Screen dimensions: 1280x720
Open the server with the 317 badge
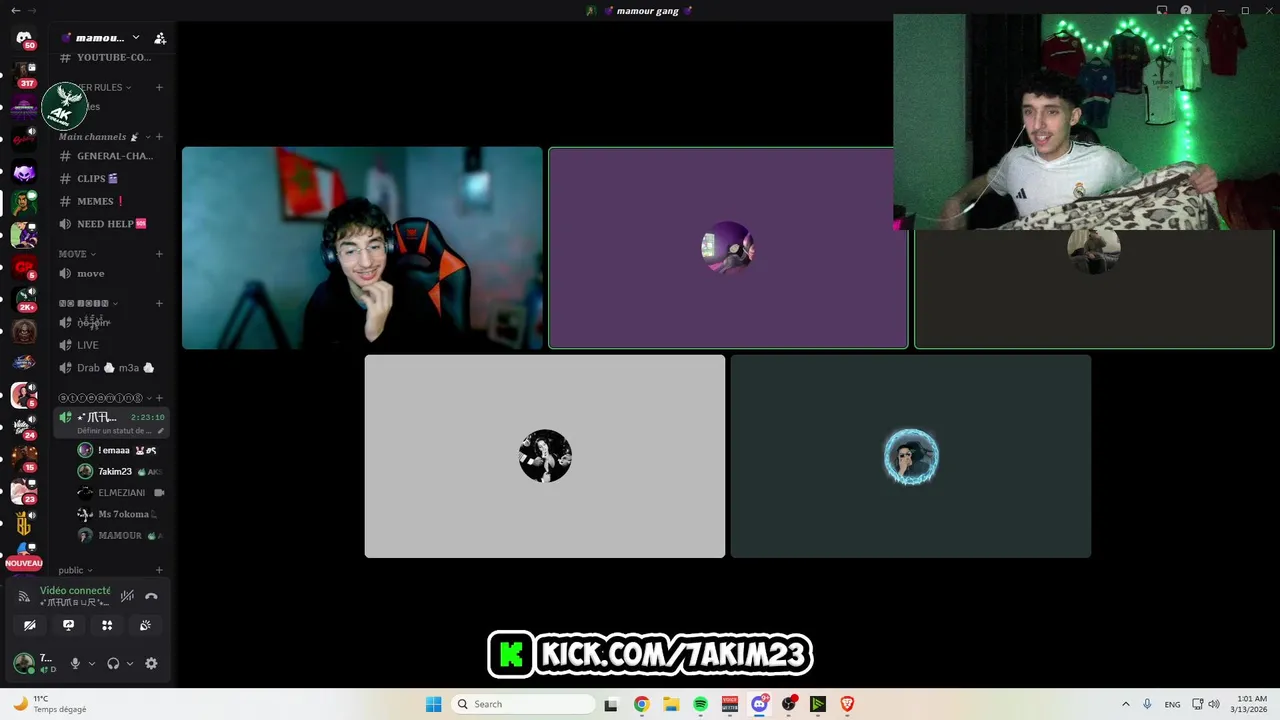pos(24,73)
